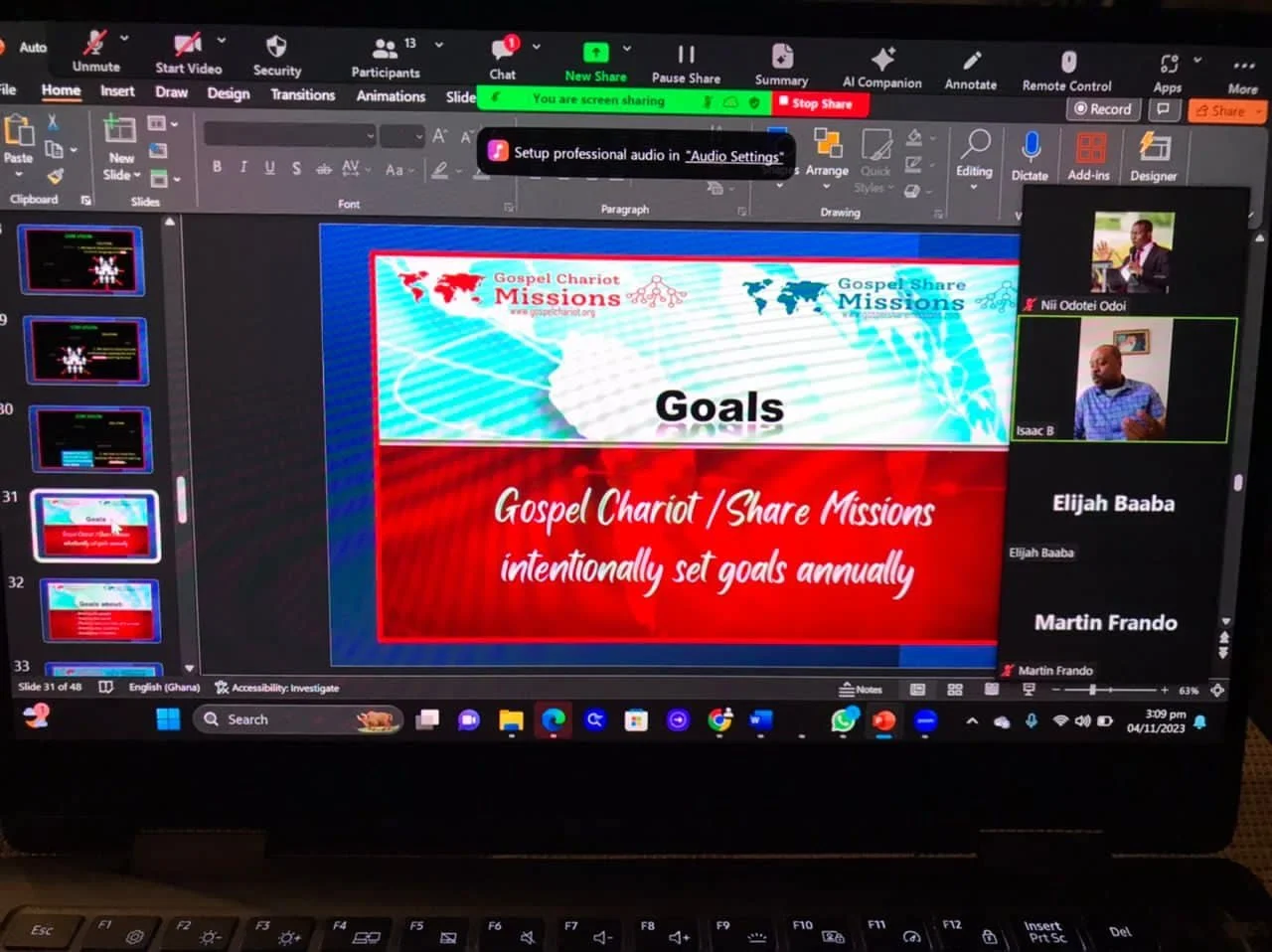
Task: Open Zoom Security options
Action: point(276,56)
